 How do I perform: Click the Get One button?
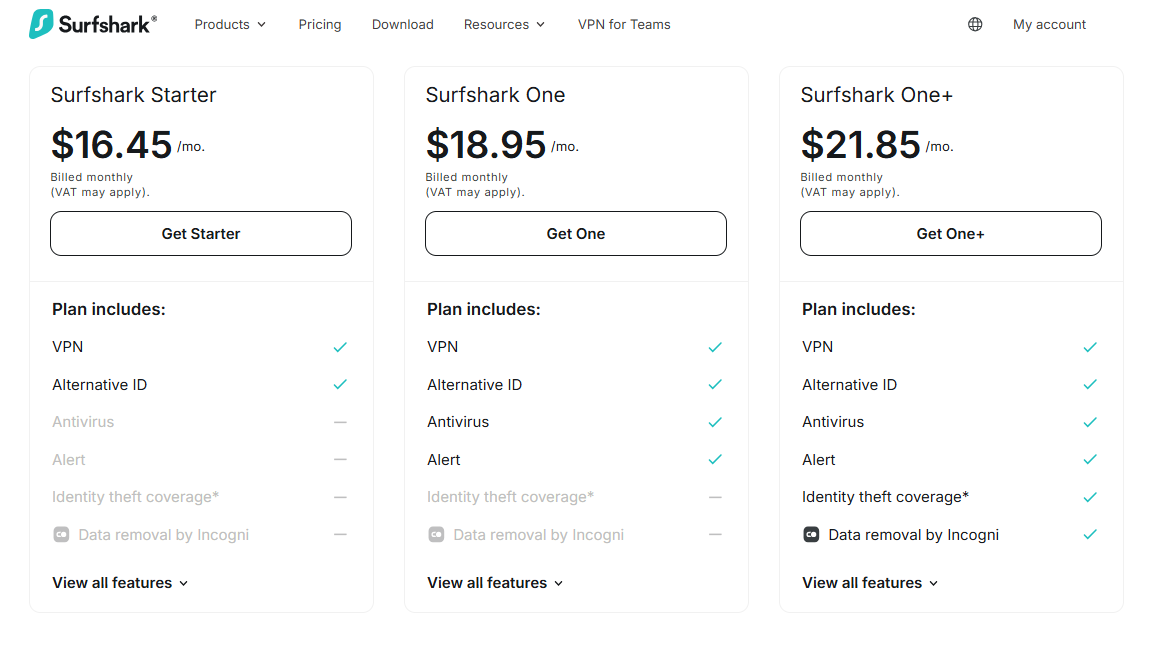tap(576, 233)
